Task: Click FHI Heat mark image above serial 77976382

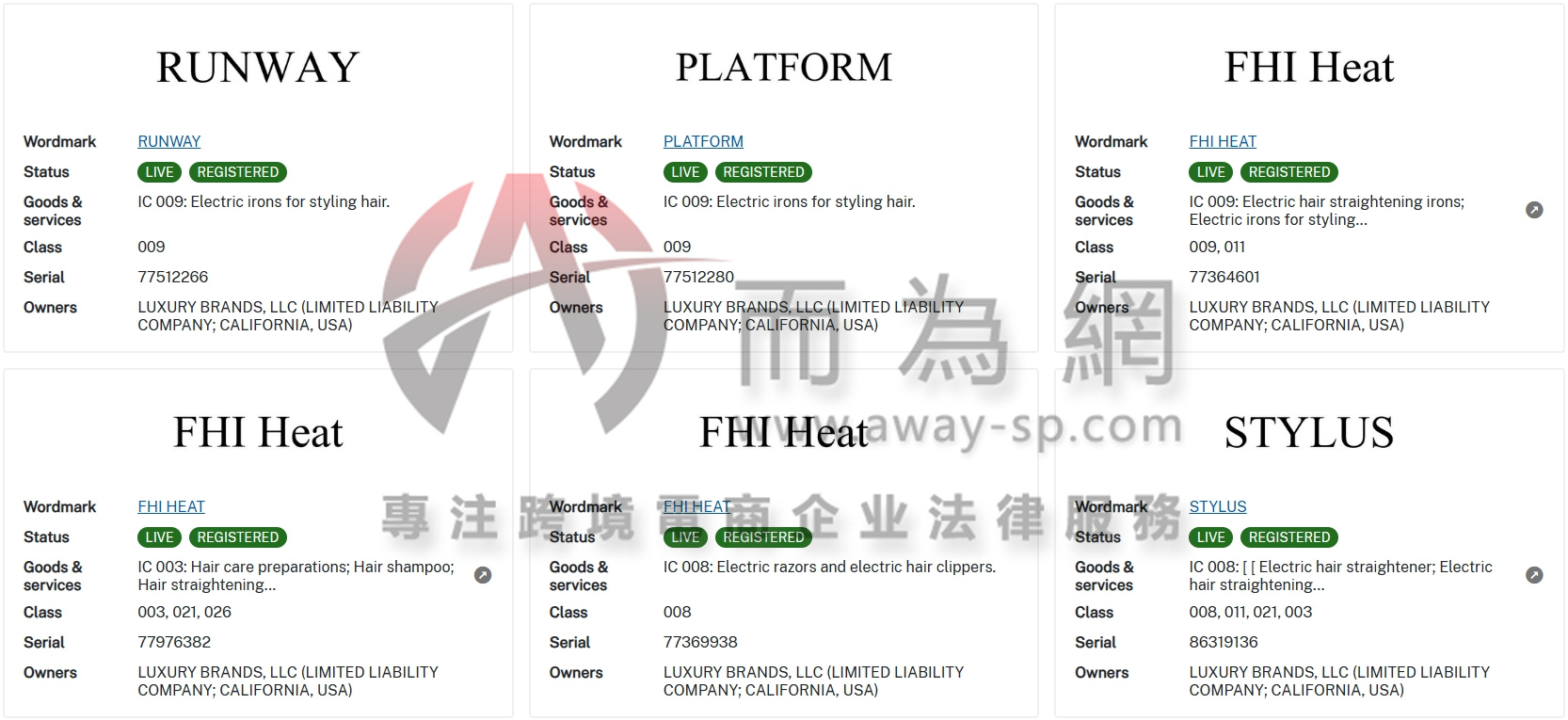Action: (258, 433)
